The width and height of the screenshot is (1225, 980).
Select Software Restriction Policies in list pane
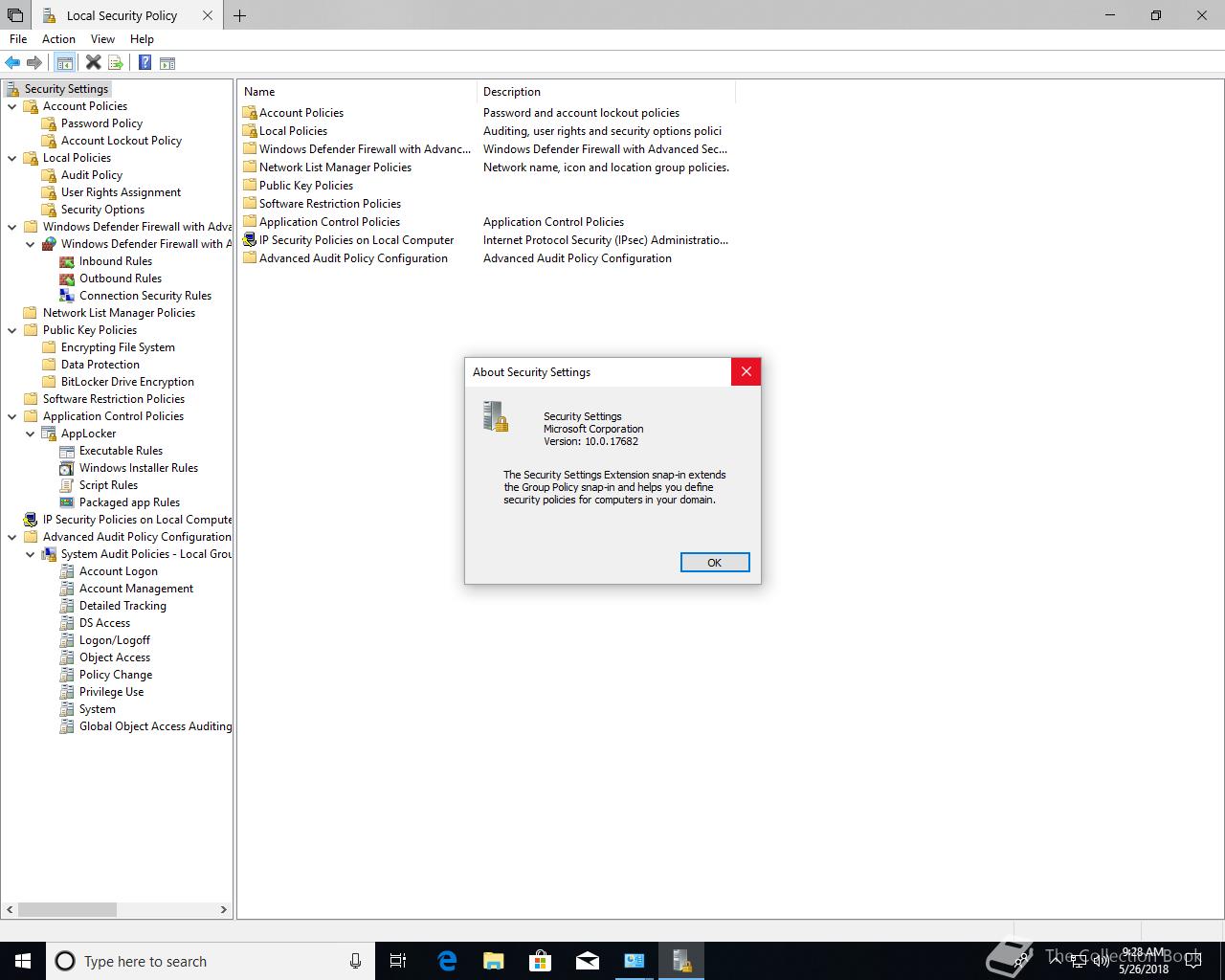click(330, 204)
